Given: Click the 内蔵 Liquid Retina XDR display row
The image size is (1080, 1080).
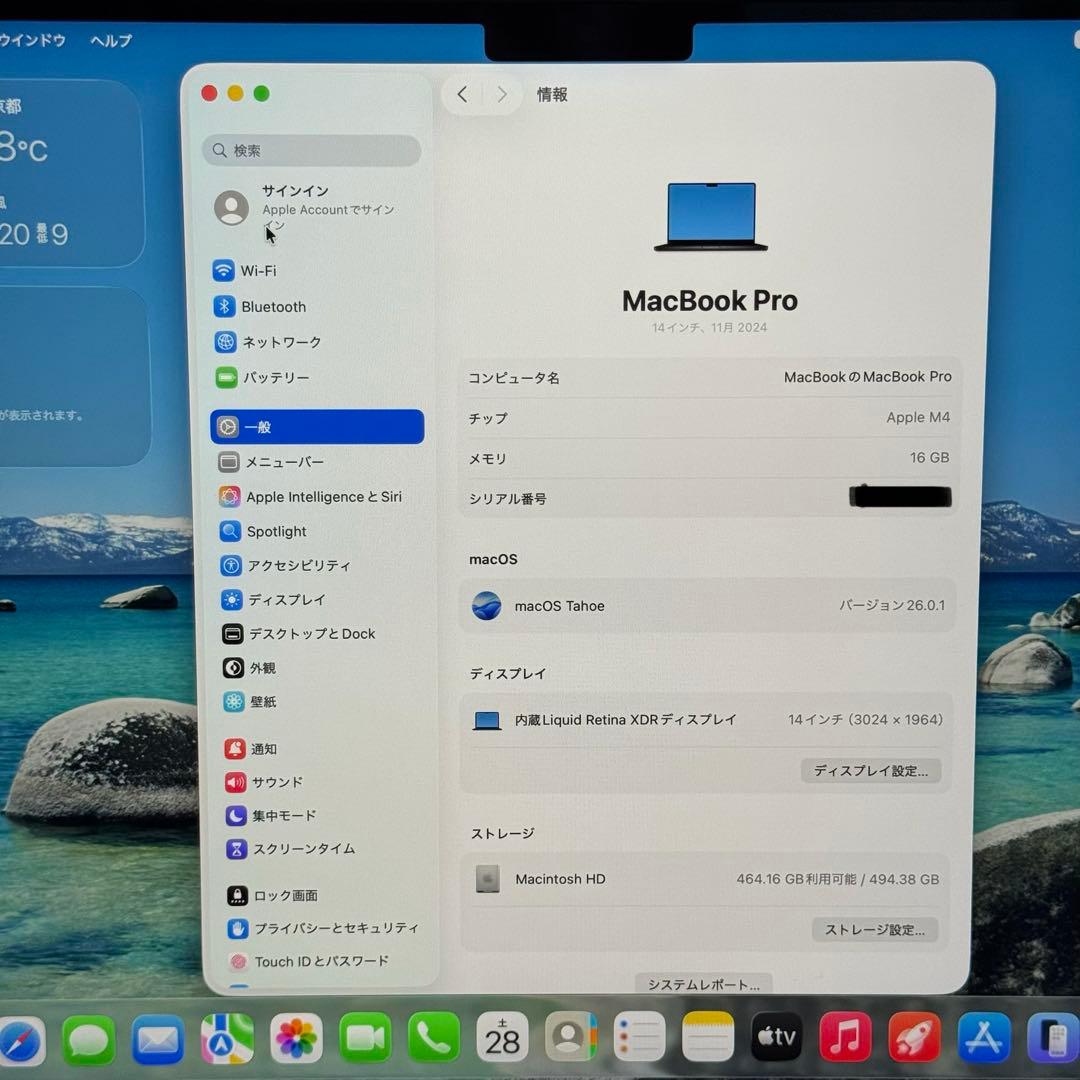Looking at the screenshot, I should click(707, 720).
